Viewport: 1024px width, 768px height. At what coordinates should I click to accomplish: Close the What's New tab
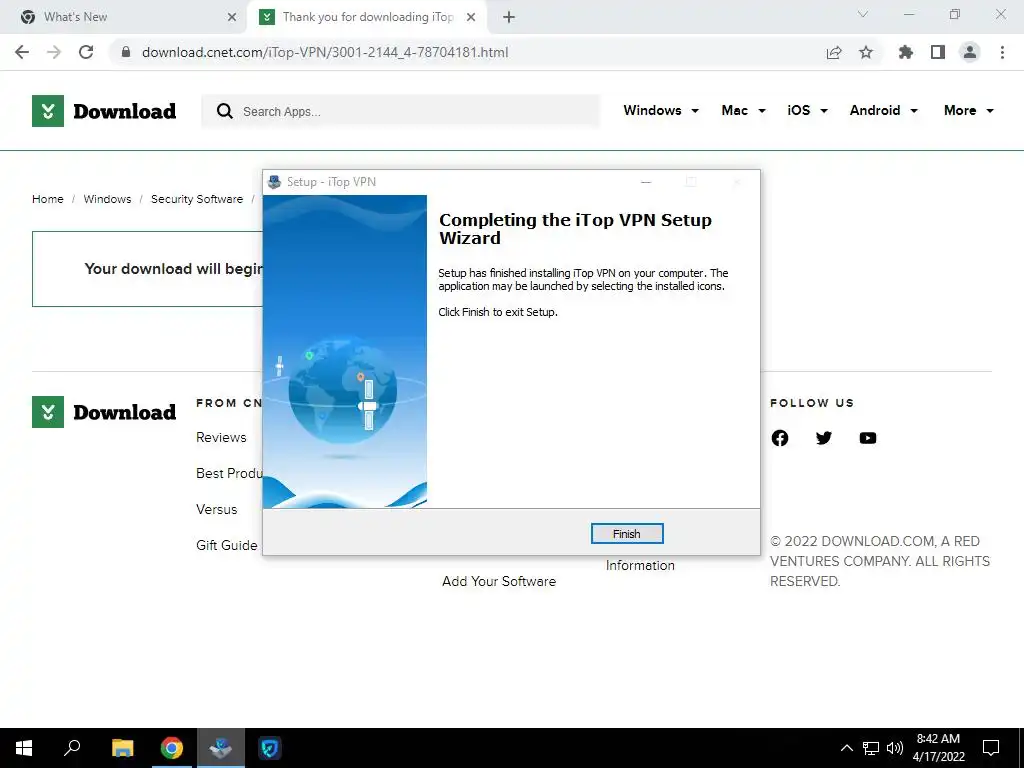[232, 17]
